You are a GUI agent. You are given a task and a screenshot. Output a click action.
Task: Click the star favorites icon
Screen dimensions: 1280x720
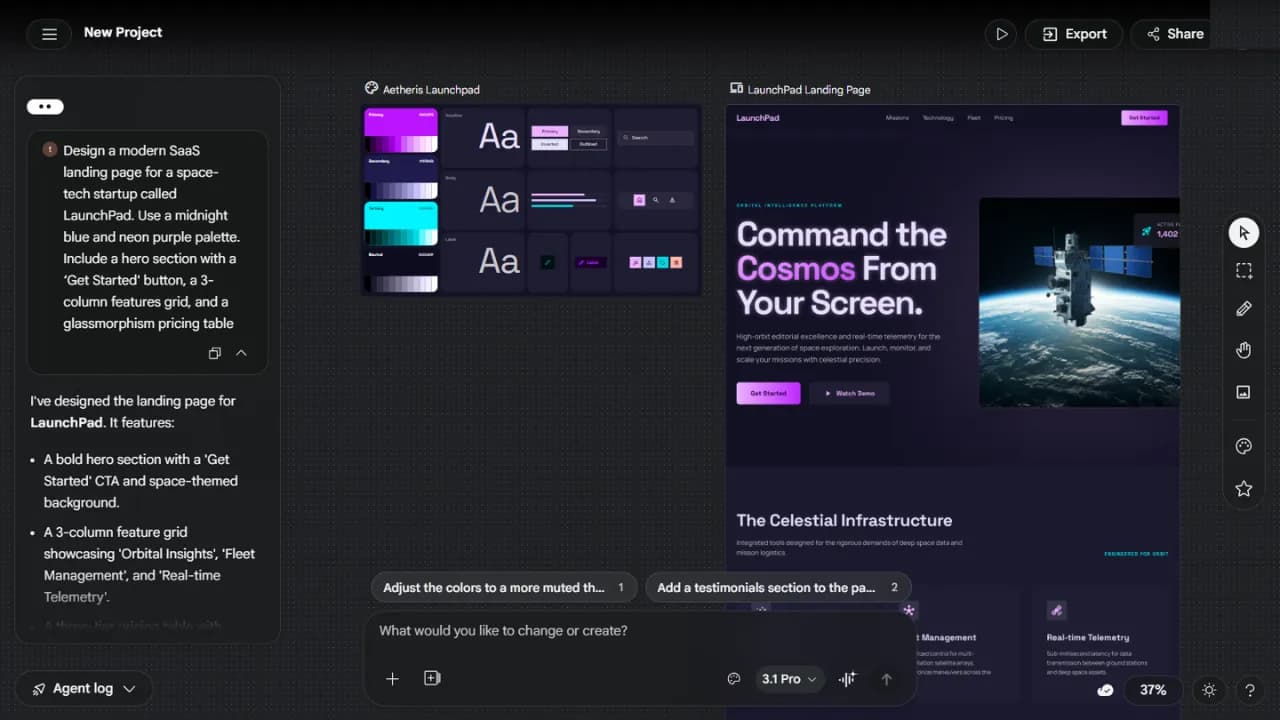[x=1243, y=489]
